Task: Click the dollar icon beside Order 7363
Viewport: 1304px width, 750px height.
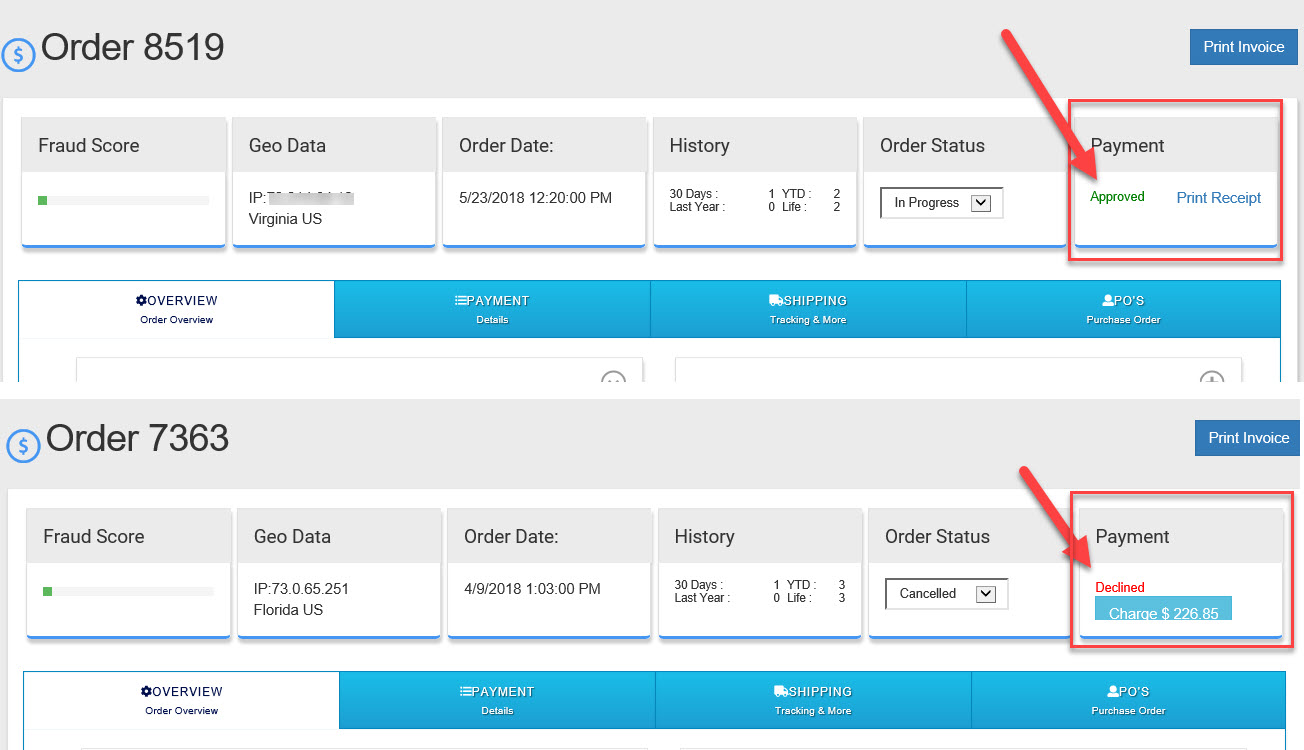Action: pos(23,446)
